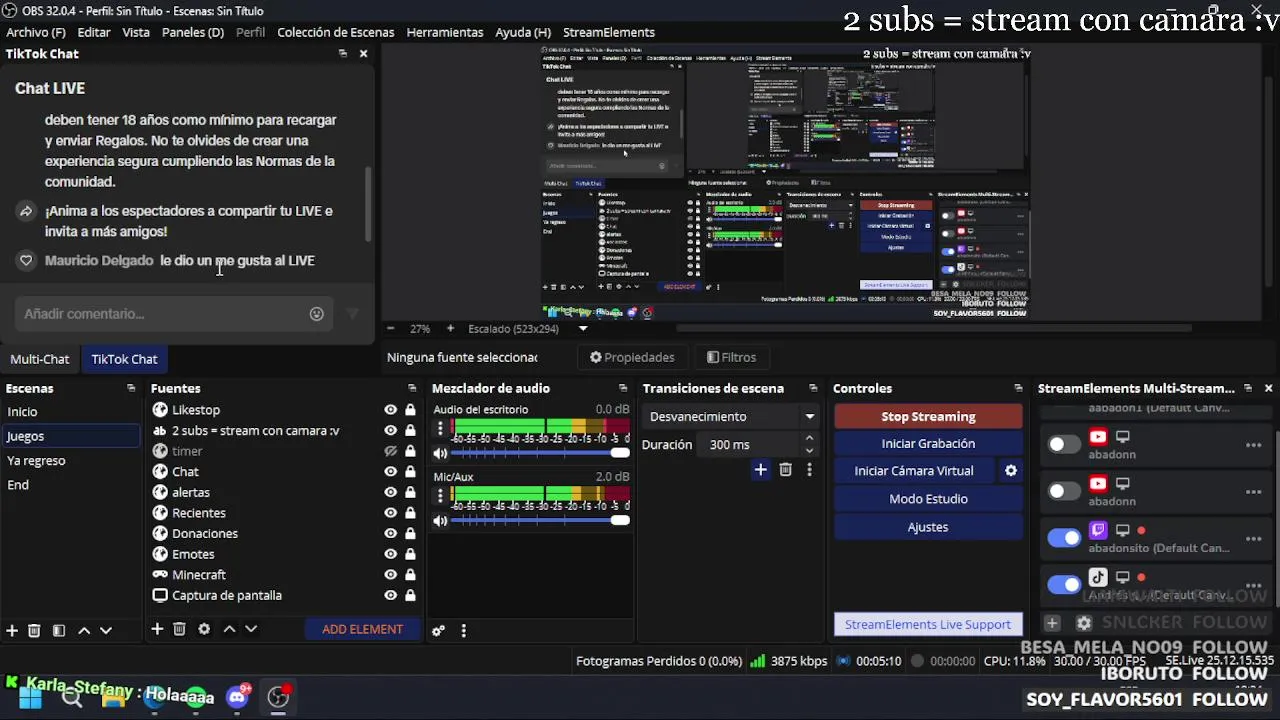Image resolution: width=1280 pixels, height=720 pixels.
Task: Move source down in Fuentes toolbar
Action: tap(251, 629)
